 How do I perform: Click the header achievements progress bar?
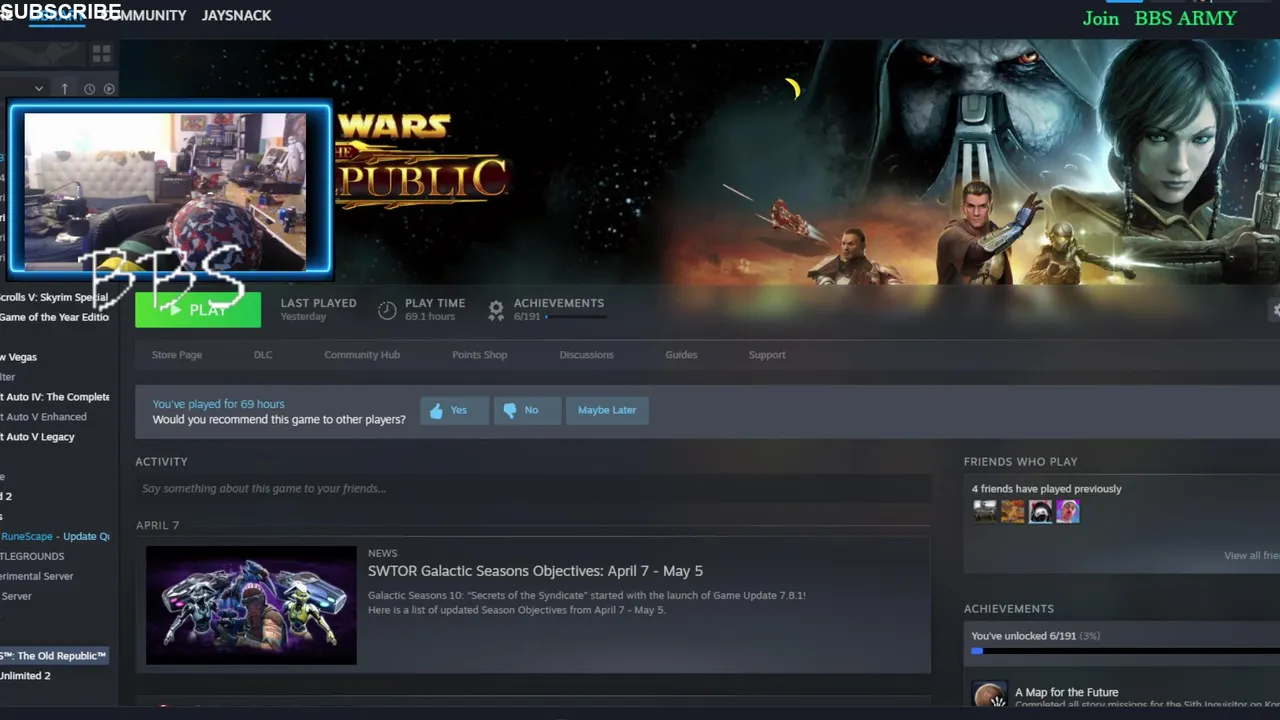[575, 317]
